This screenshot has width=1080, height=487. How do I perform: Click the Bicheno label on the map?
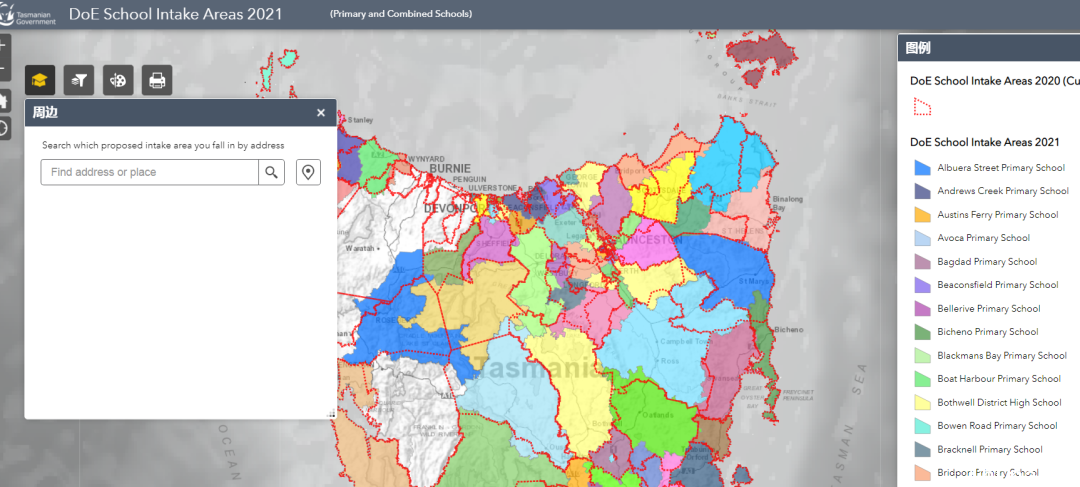(788, 330)
